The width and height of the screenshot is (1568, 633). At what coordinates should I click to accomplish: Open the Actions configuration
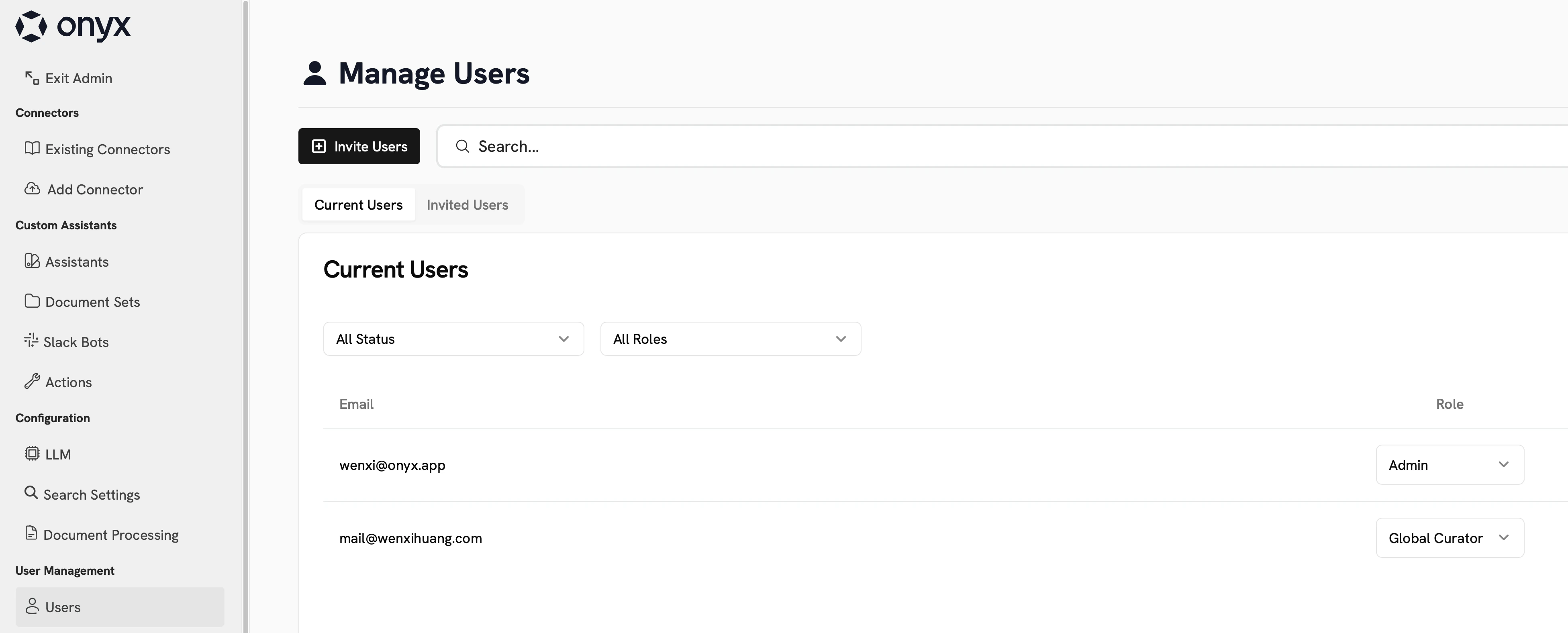point(68,382)
